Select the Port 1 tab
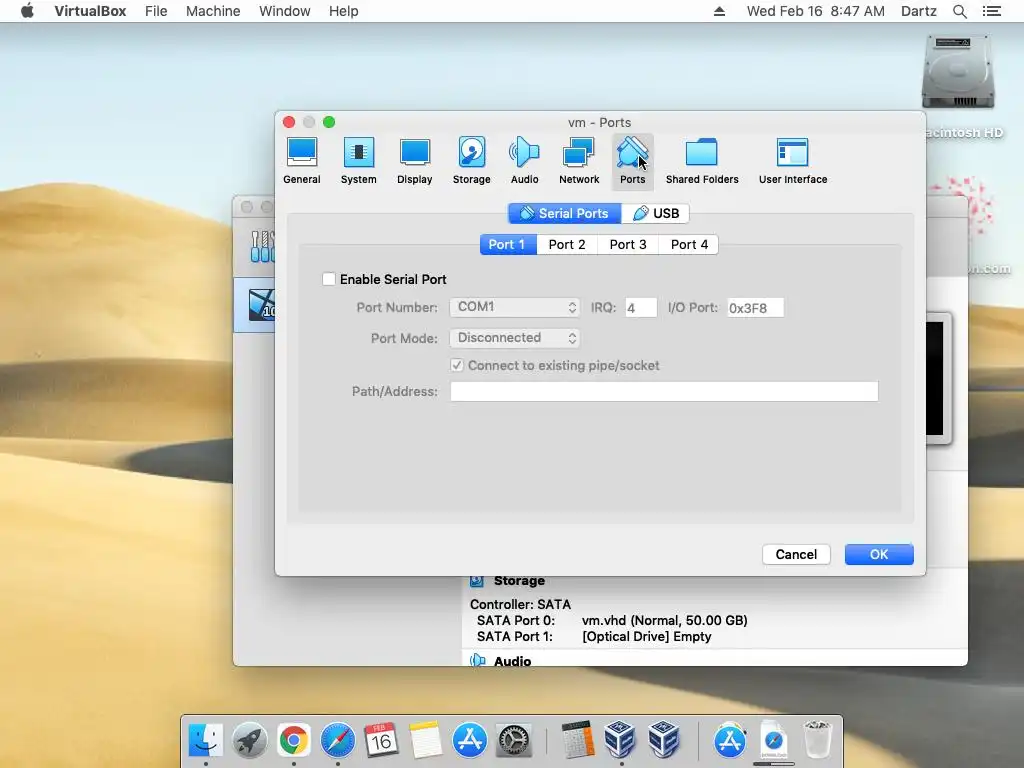 (508, 244)
